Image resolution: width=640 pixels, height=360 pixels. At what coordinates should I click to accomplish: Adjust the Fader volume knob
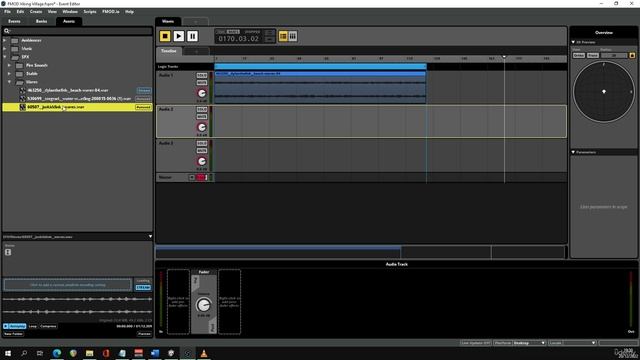[x=203, y=305]
